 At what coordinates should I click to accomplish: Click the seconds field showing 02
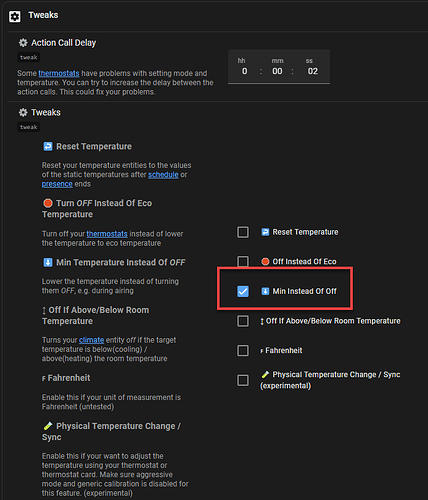click(312, 71)
